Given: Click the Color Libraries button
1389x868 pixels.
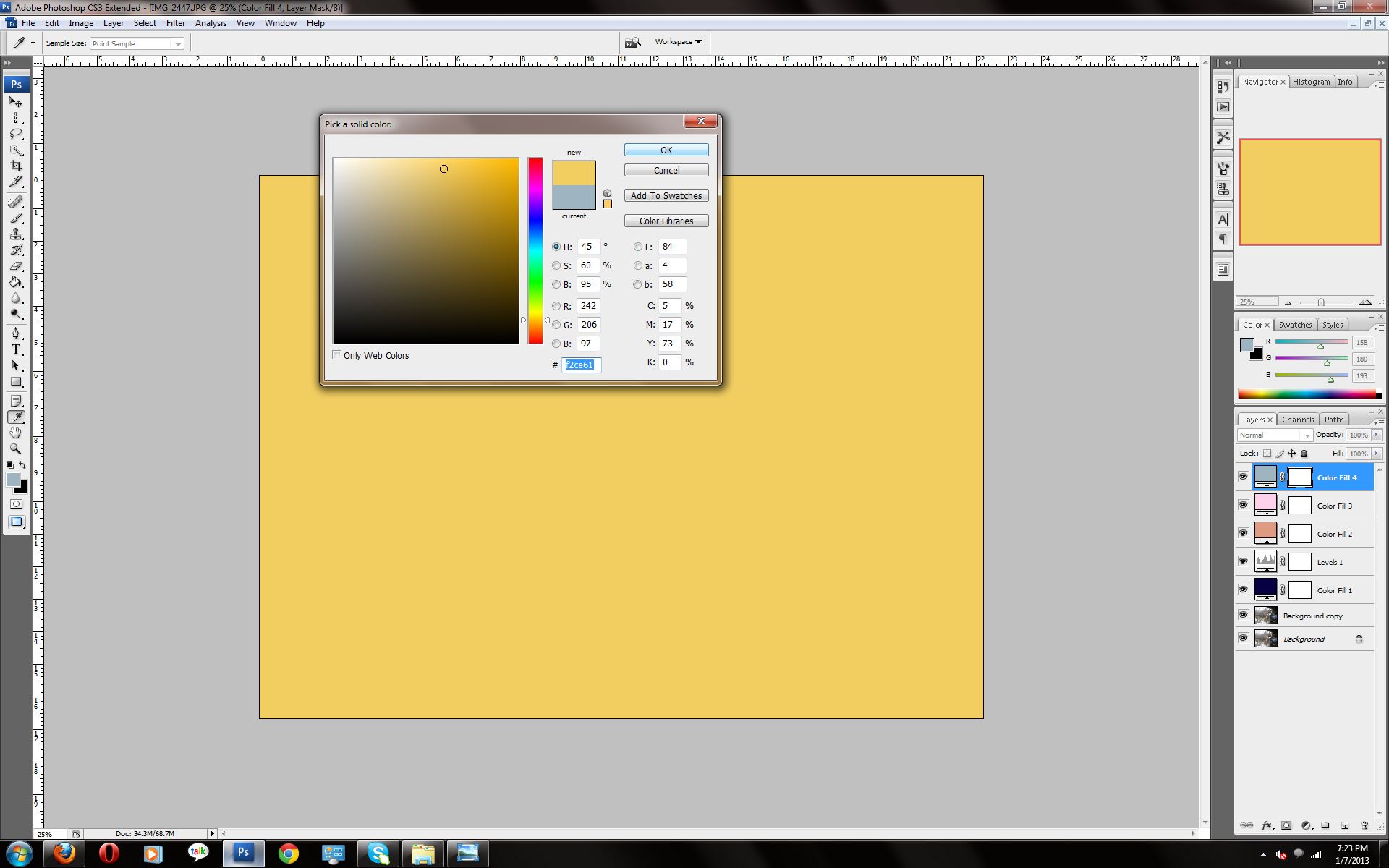Looking at the screenshot, I should pyautogui.click(x=666, y=221).
